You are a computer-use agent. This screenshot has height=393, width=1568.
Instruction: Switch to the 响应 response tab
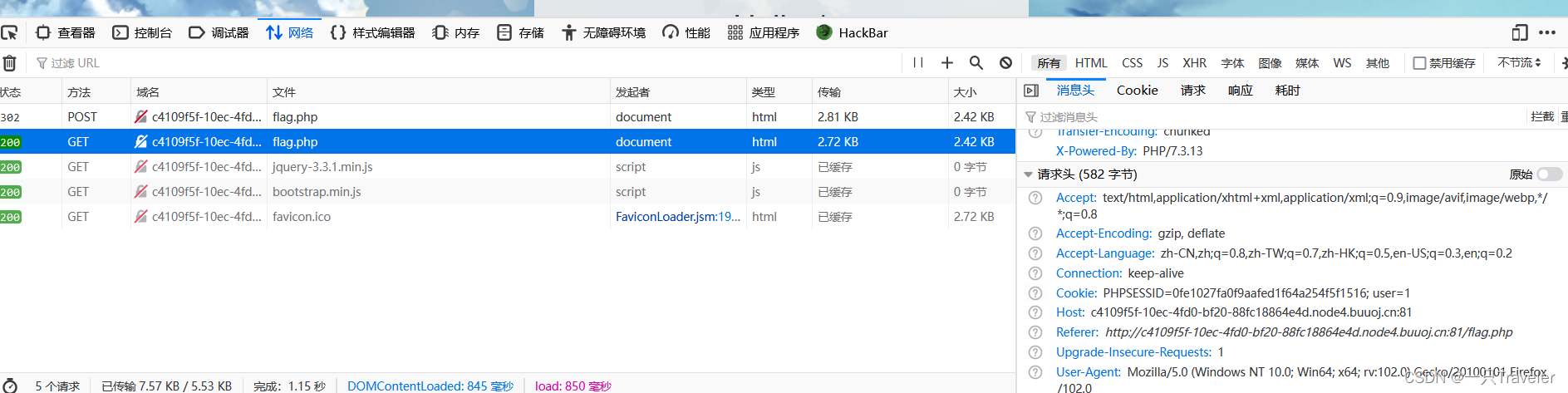pos(1240,90)
